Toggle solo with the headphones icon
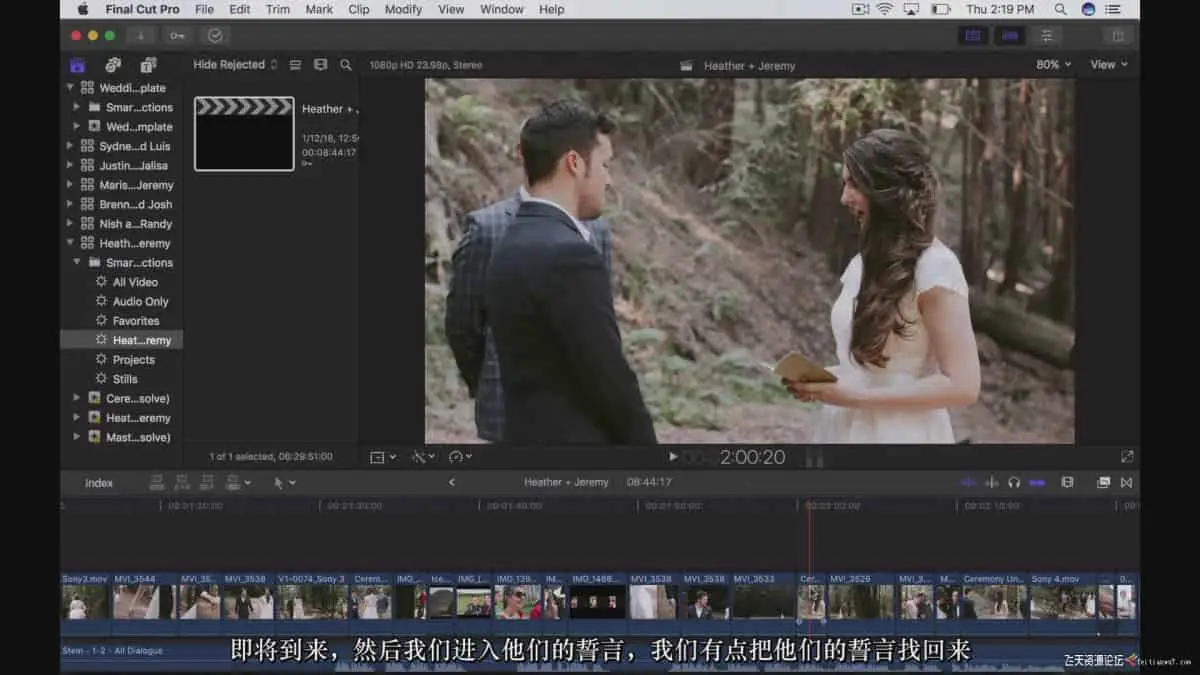 pyautogui.click(x=1014, y=483)
